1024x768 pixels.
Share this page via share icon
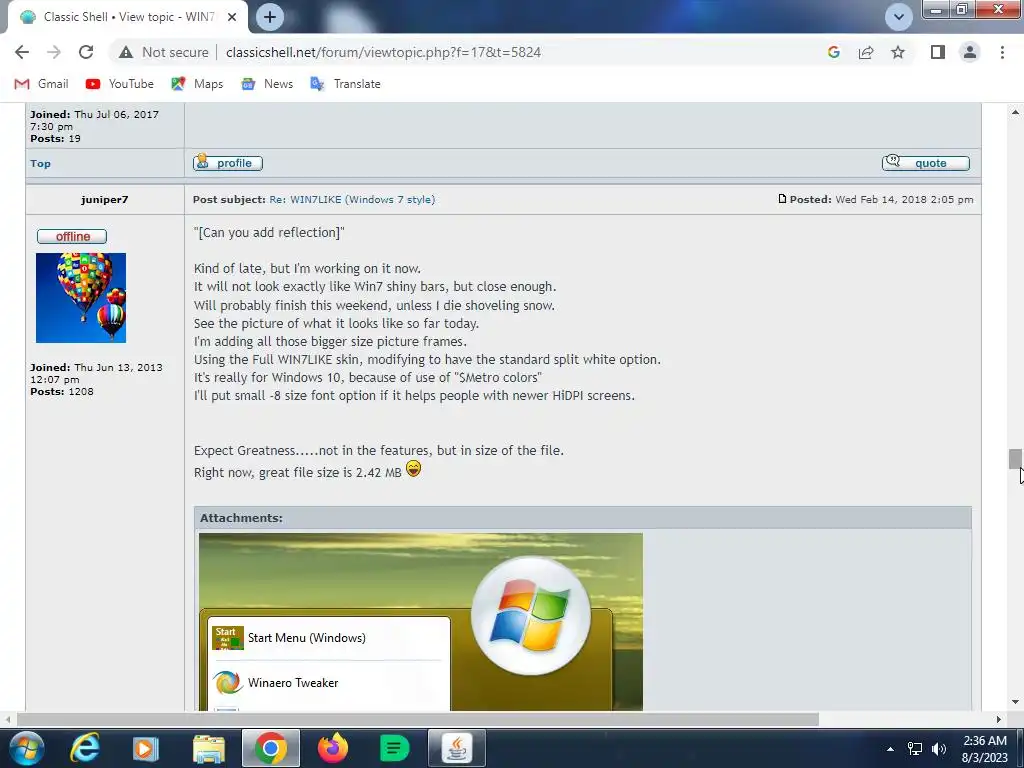(x=866, y=52)
